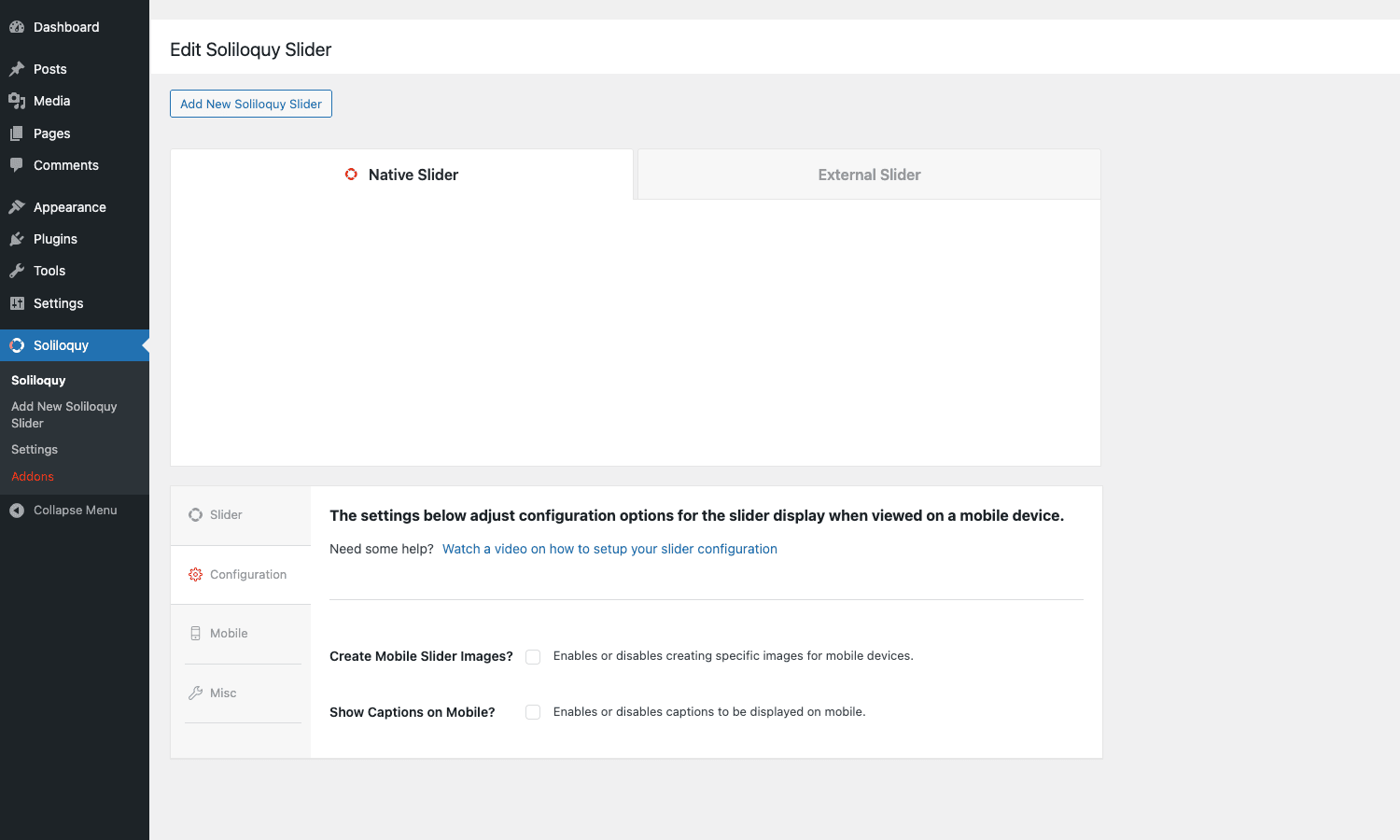Click the Media library icon
Viewport: 1400px width, 840px height.
[x=17, y=101]
